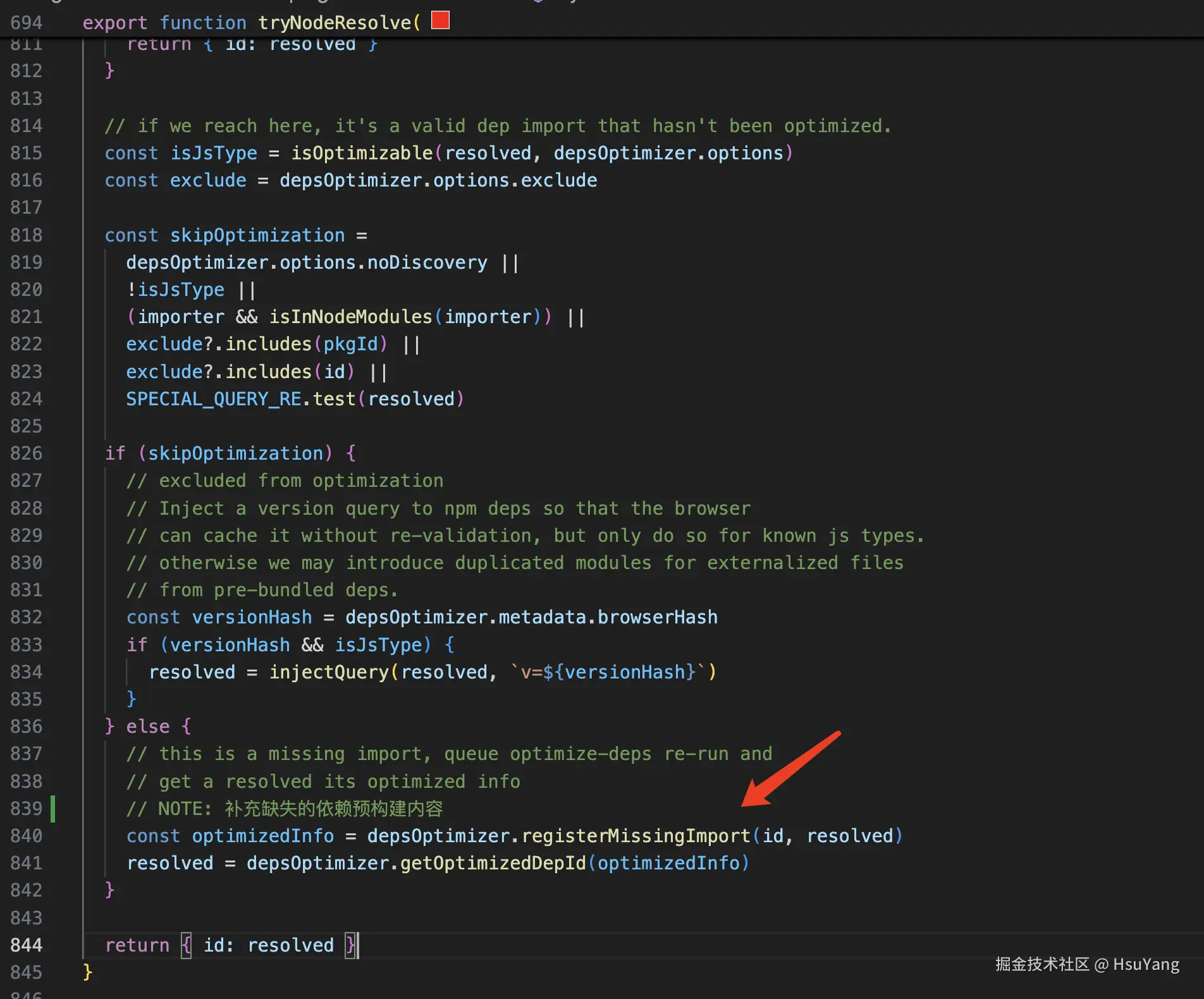Click line number 826 in the gutter
This screenshot has width=1204, height=999.
coord(27,453)
